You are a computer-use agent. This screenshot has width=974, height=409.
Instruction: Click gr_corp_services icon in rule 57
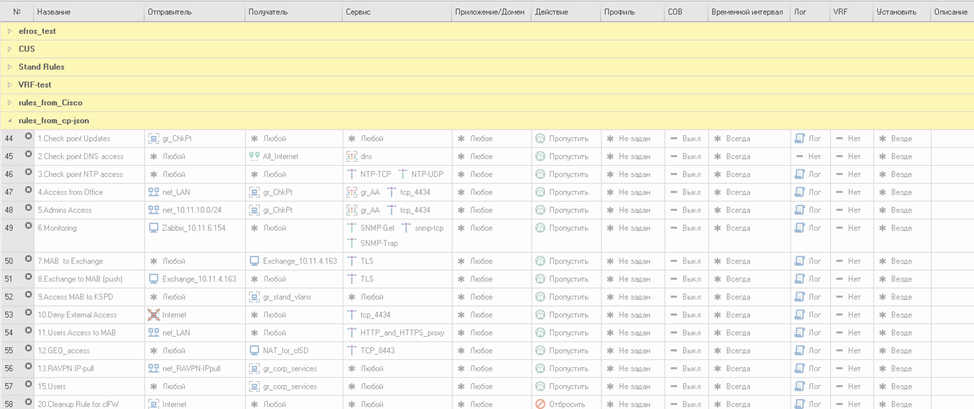[x=253, y=387]
